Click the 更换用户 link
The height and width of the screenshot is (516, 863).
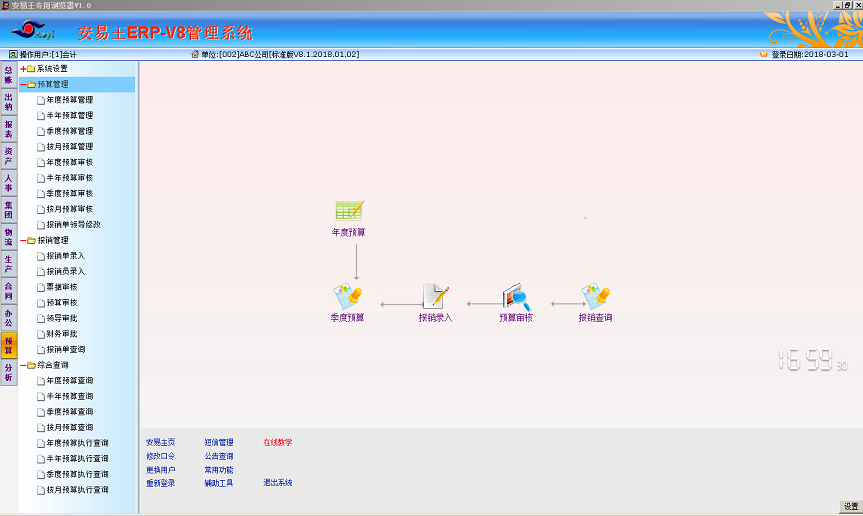[161, 470]
